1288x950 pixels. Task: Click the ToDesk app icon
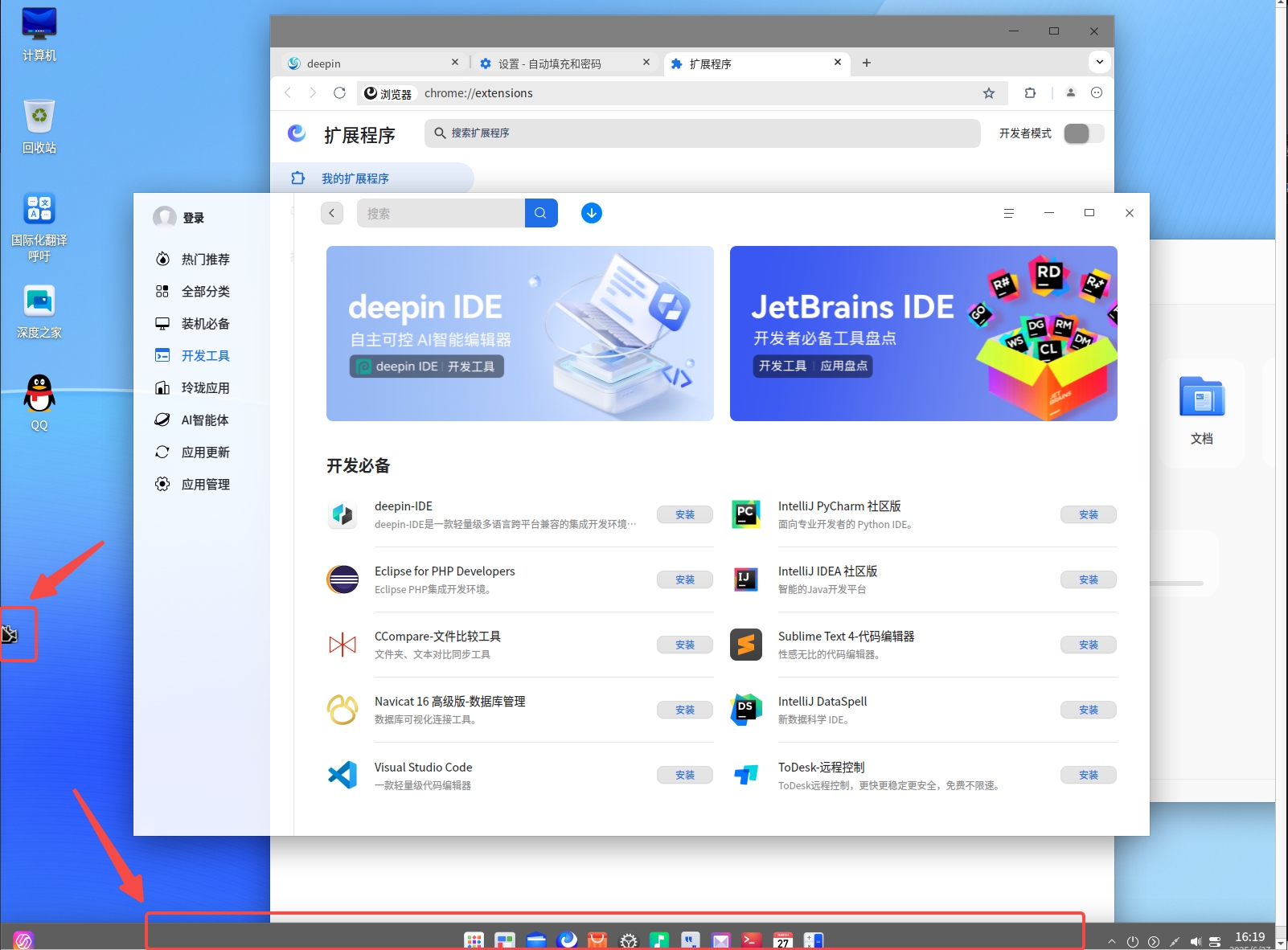pos(746,775)
